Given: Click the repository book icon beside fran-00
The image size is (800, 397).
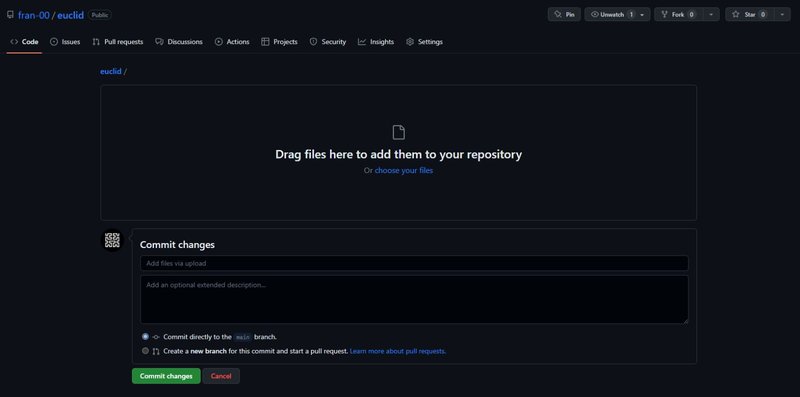Looking at the screenshot, I should point(10,15).
